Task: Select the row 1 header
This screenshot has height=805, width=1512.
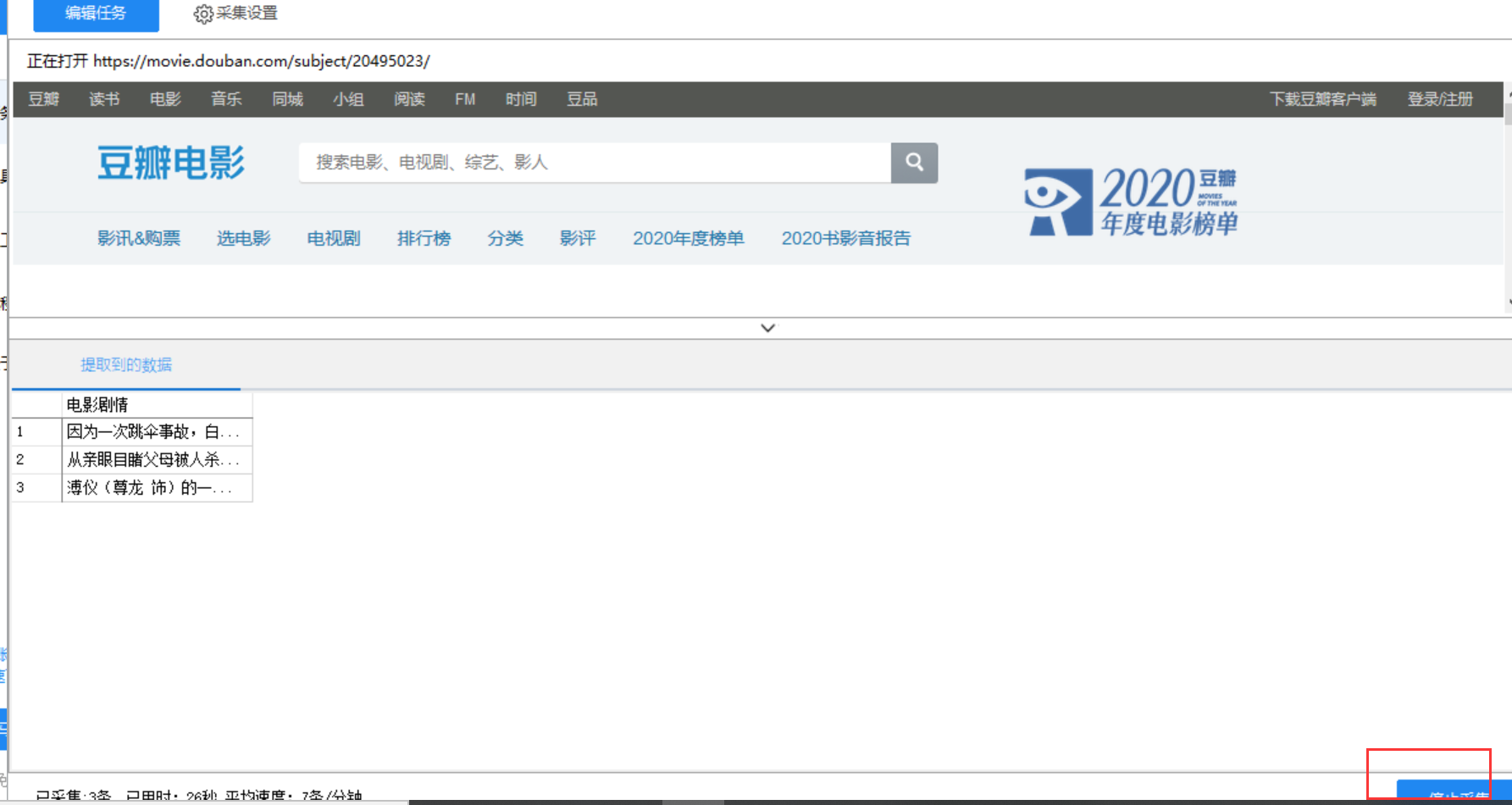Action: pos(36,431)
